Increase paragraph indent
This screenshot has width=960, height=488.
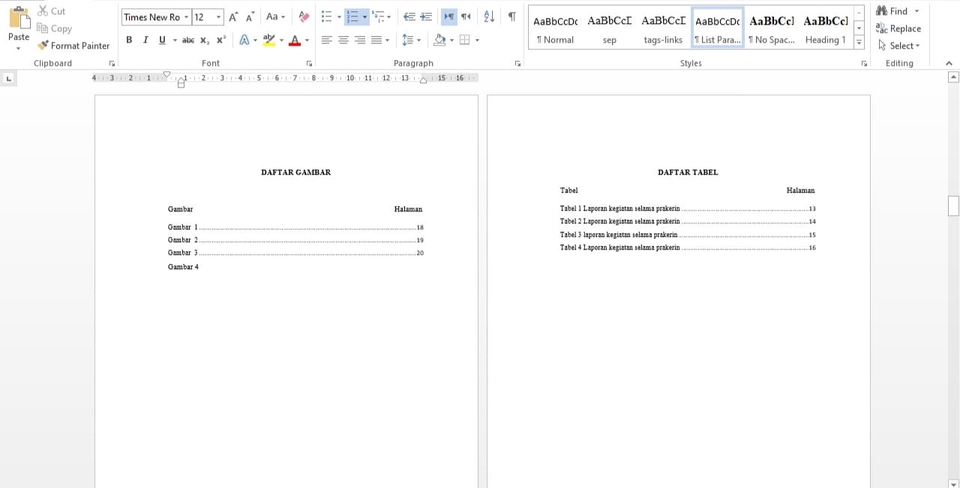(x=426, y=17)
